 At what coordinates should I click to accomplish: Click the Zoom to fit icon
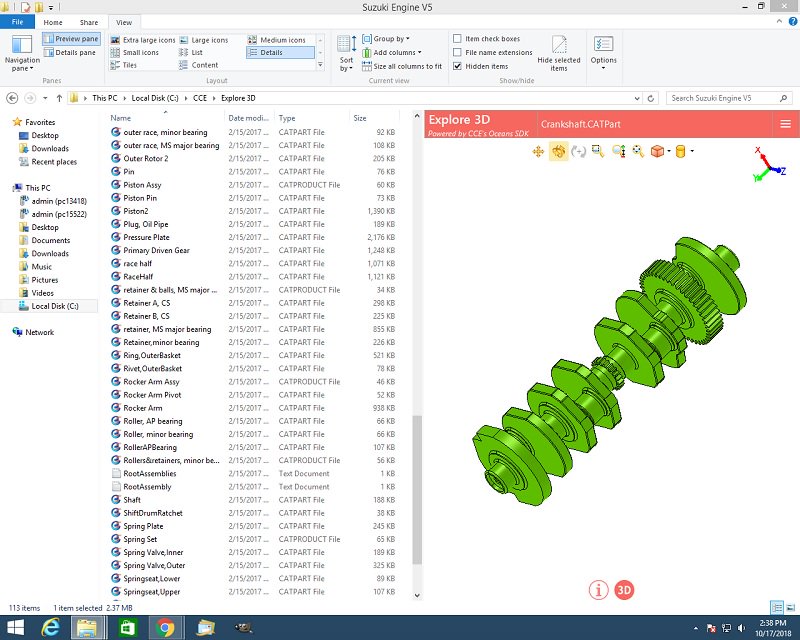638,152
